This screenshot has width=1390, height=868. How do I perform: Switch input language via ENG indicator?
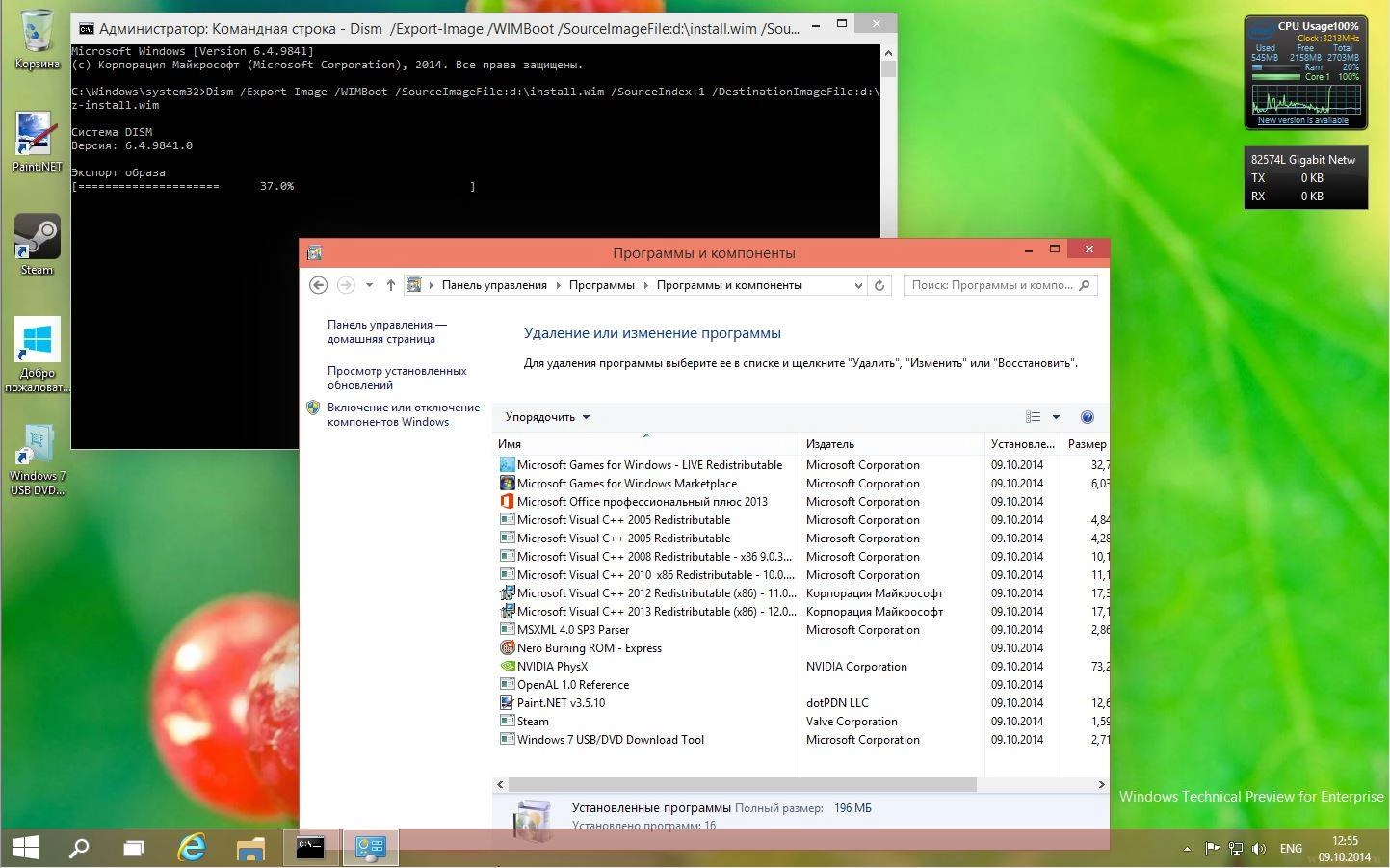[1291, 849]
